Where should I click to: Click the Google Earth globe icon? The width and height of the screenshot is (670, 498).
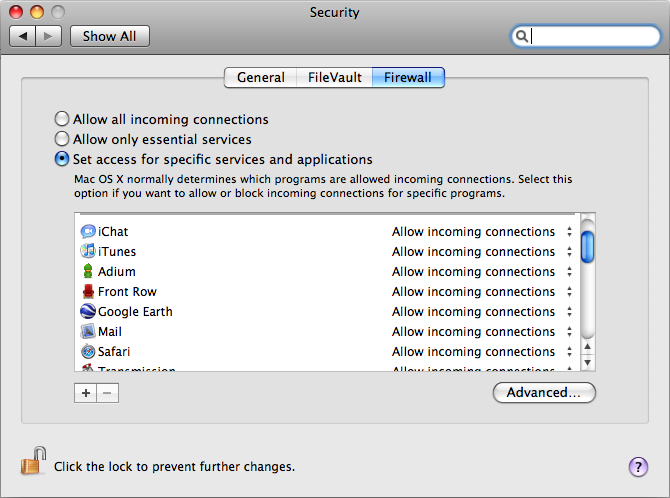(x=88, y=311)
